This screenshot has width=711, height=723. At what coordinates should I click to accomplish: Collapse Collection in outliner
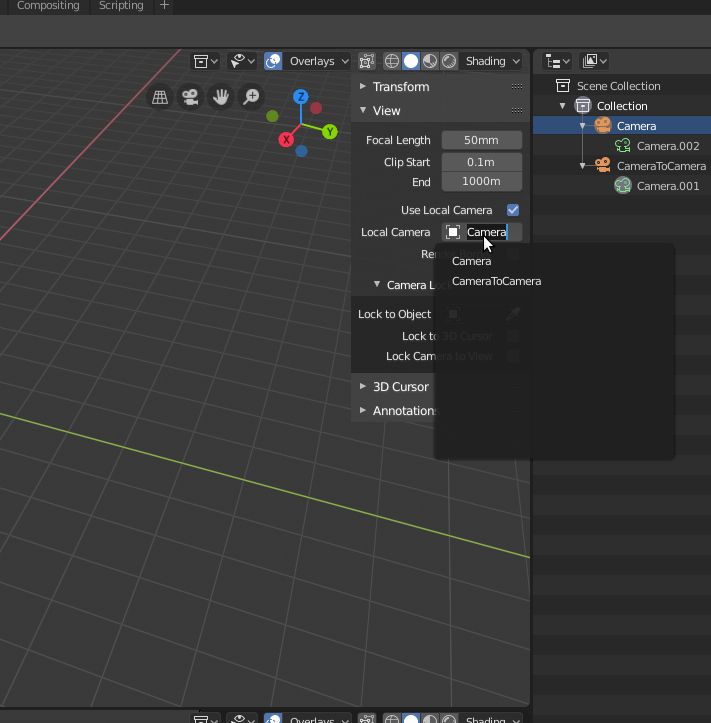click(x=563, y=106)
